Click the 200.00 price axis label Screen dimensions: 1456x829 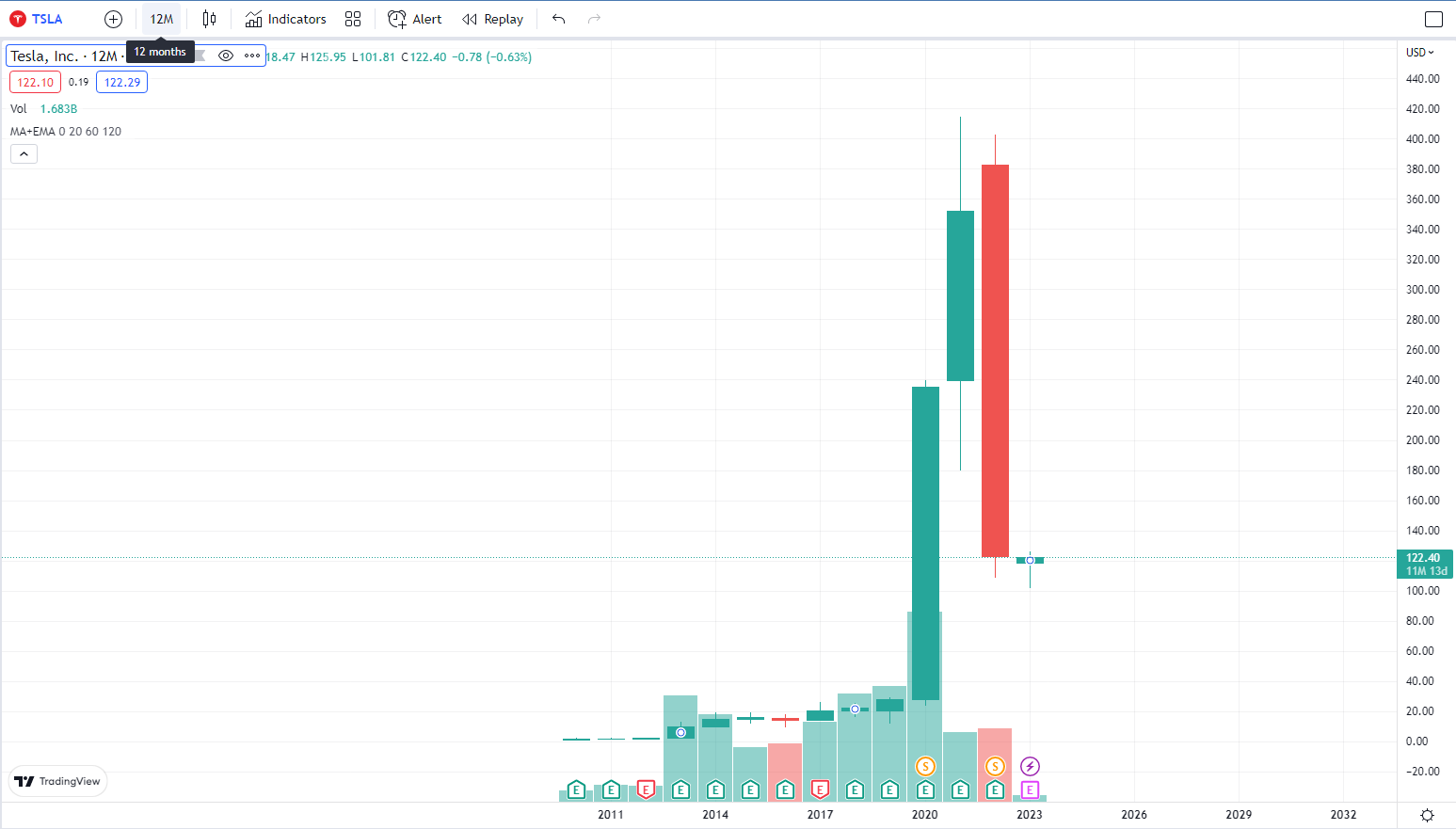(x=1422, y=440)
